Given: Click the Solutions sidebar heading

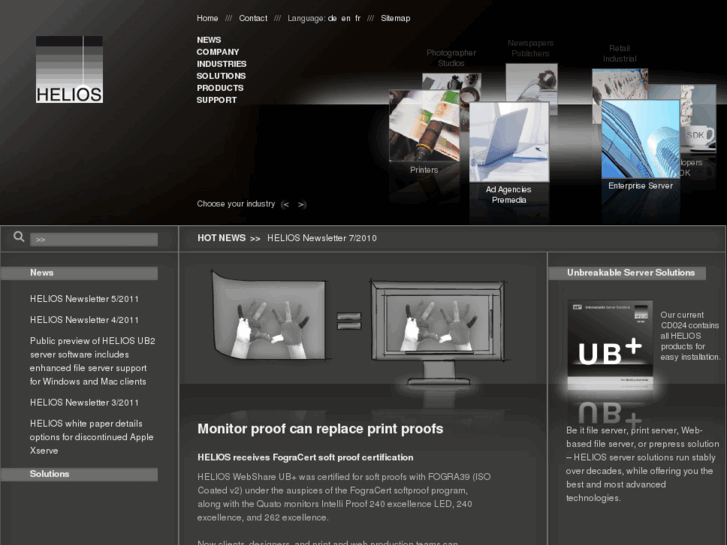Looking at the screenshot, I should coord(79,474).
